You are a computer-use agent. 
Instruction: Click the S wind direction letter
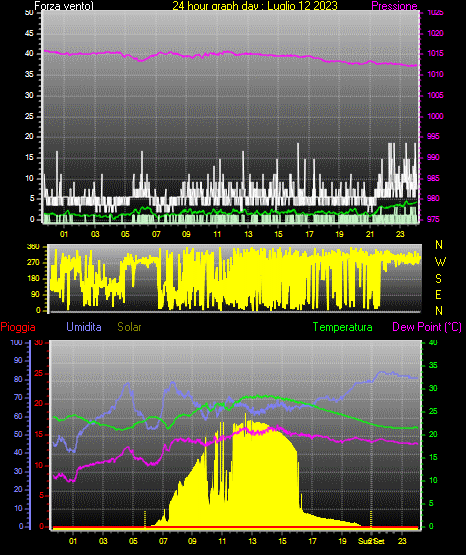[x=438, y=279]
